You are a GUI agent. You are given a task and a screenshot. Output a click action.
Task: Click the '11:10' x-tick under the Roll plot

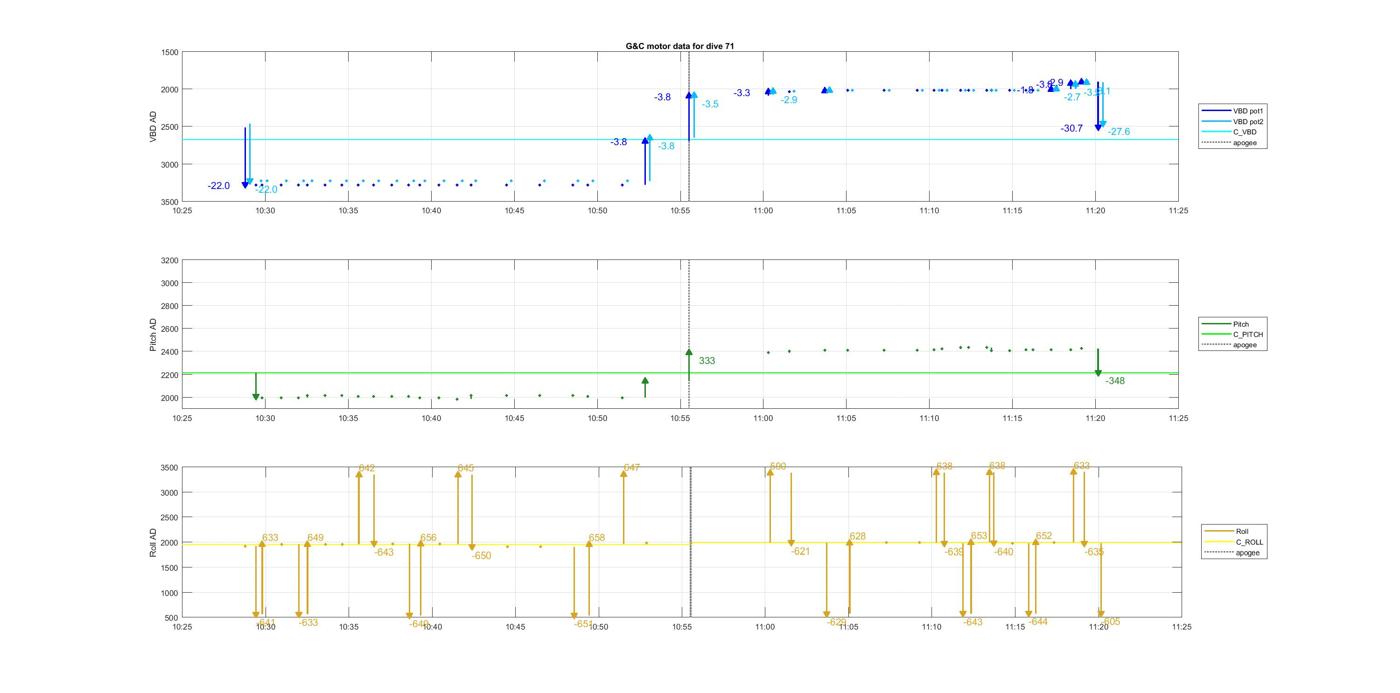931,627
